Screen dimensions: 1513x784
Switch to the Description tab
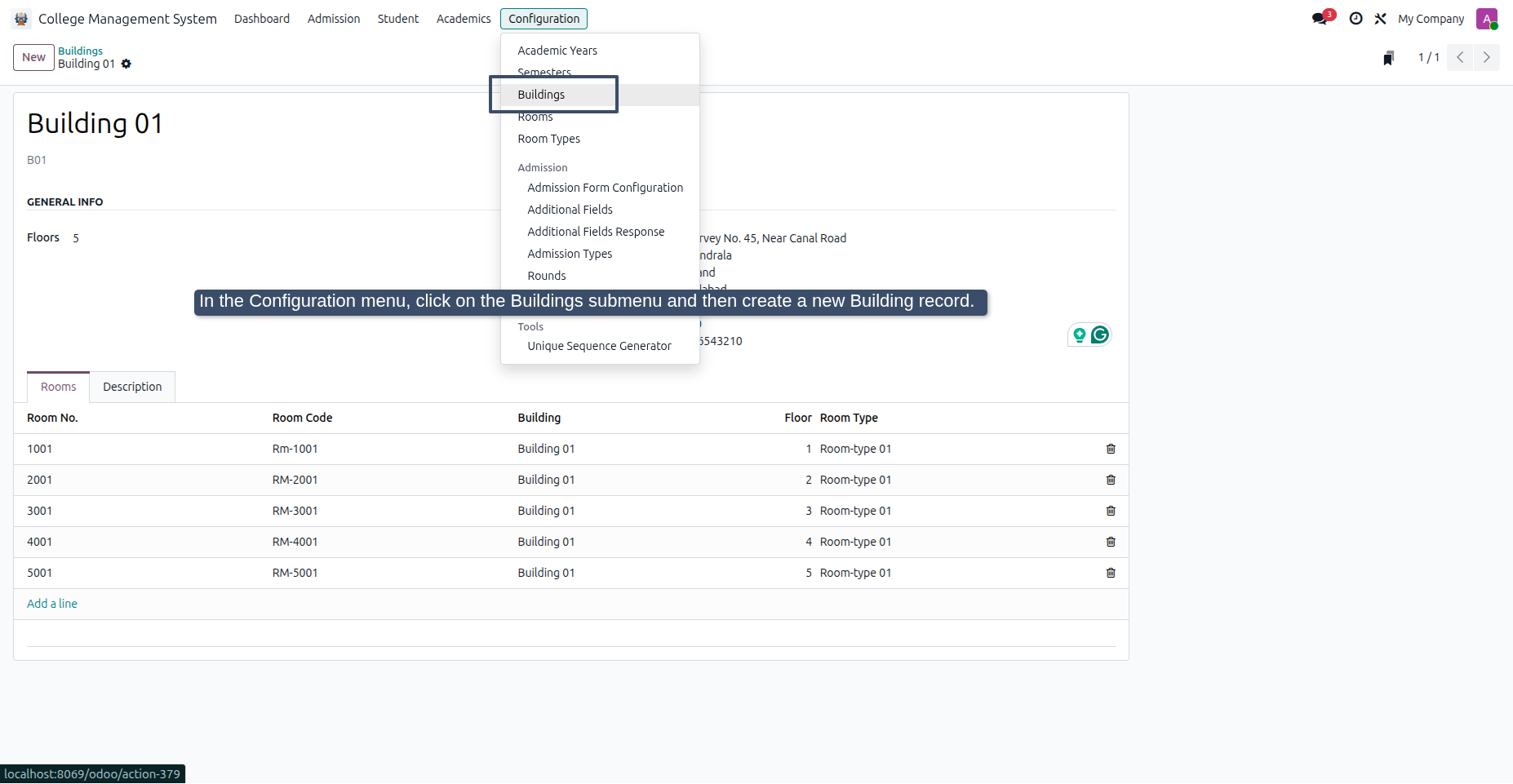(132, 387)
